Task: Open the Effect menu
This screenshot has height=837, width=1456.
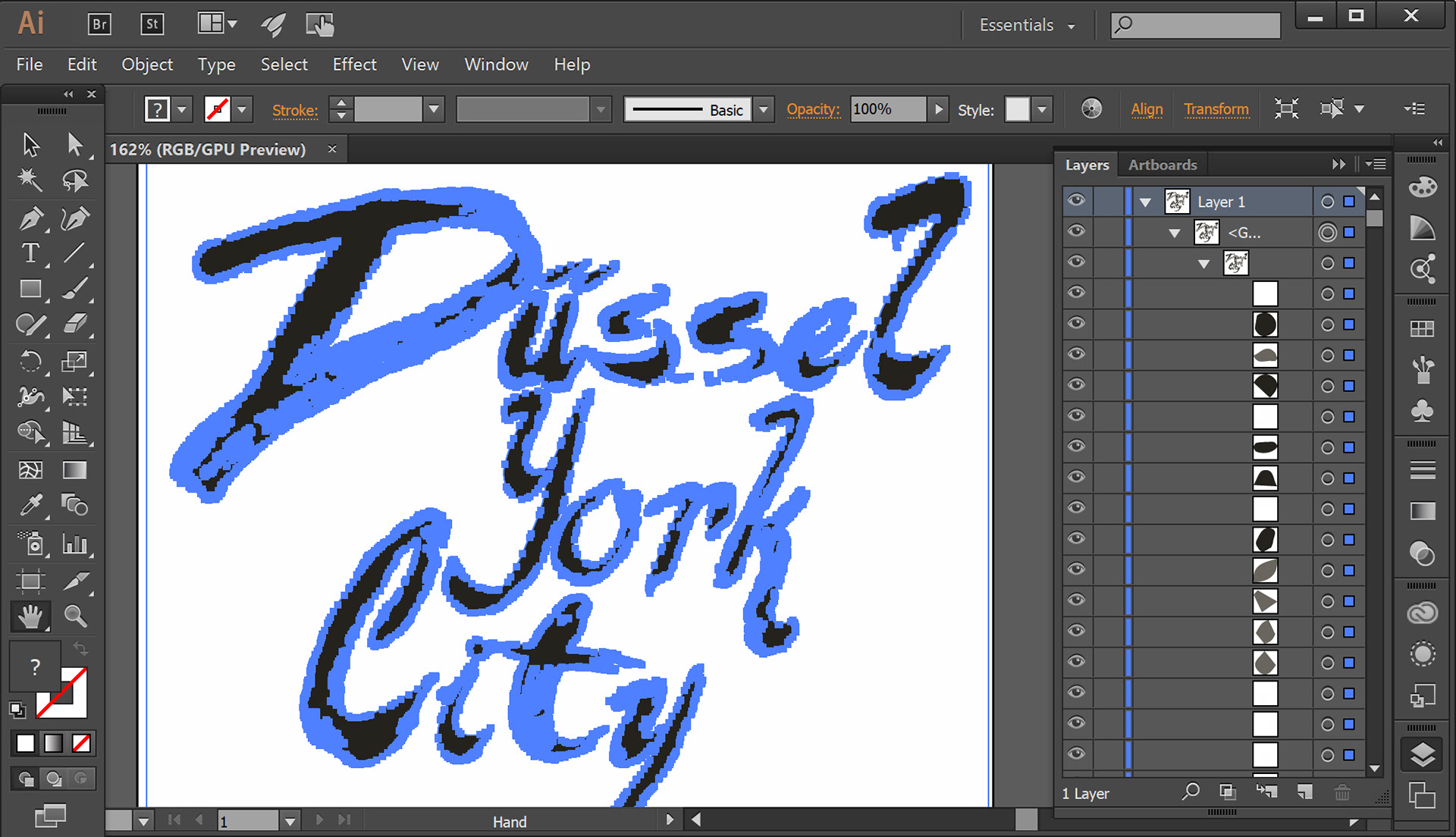Action: [354, 64]
